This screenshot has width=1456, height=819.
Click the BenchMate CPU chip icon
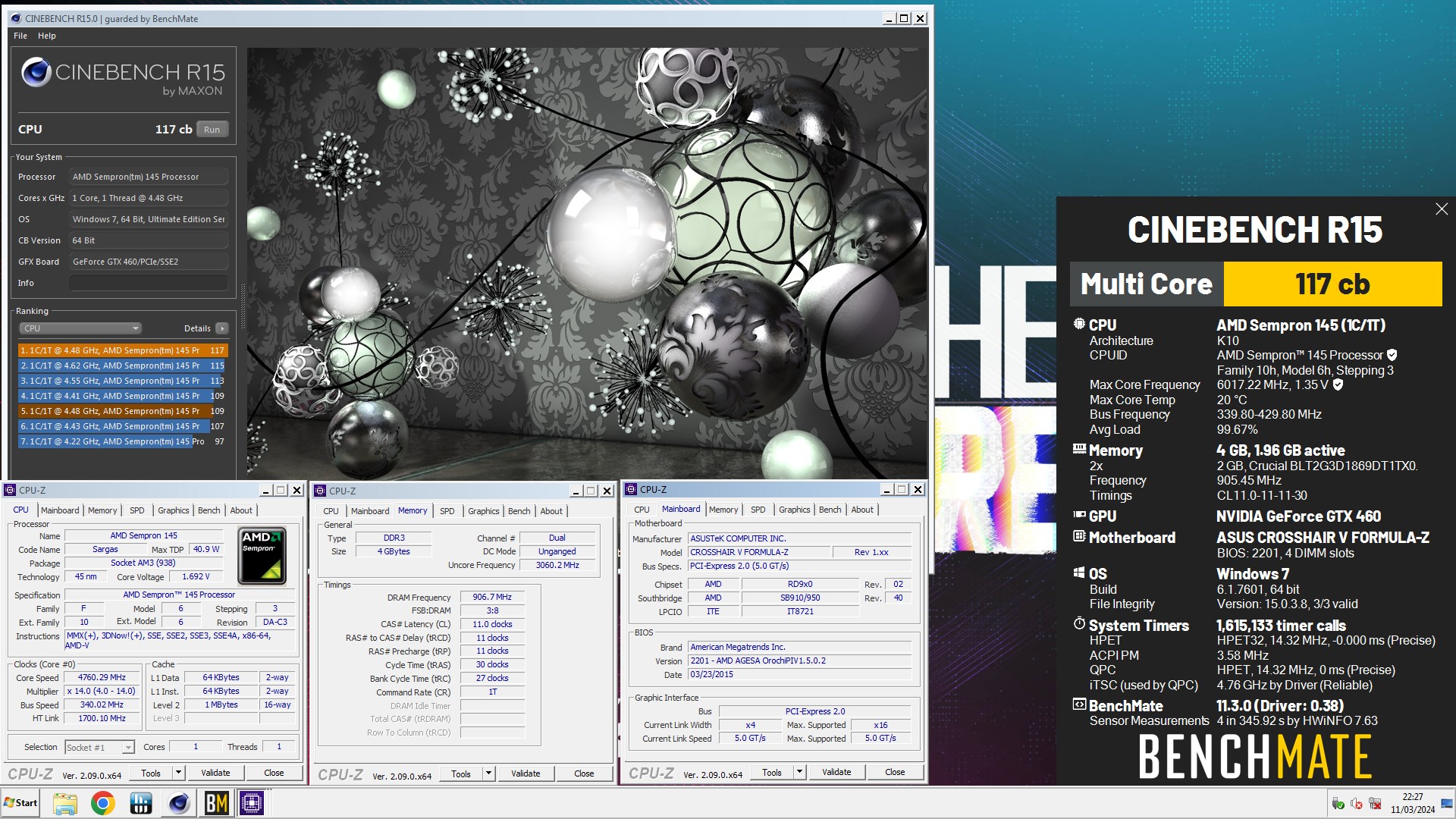point(1079,324)
